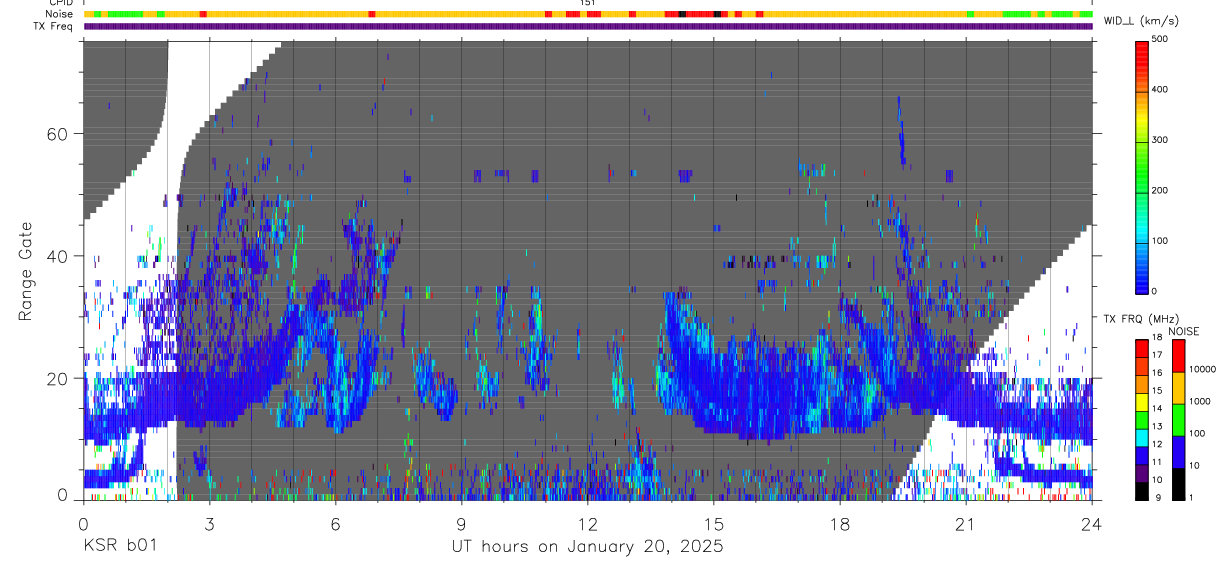Click the 'Range Gate' y-axis title
The width and height of the screenshot is (1228, 567).
pos(27,272)
